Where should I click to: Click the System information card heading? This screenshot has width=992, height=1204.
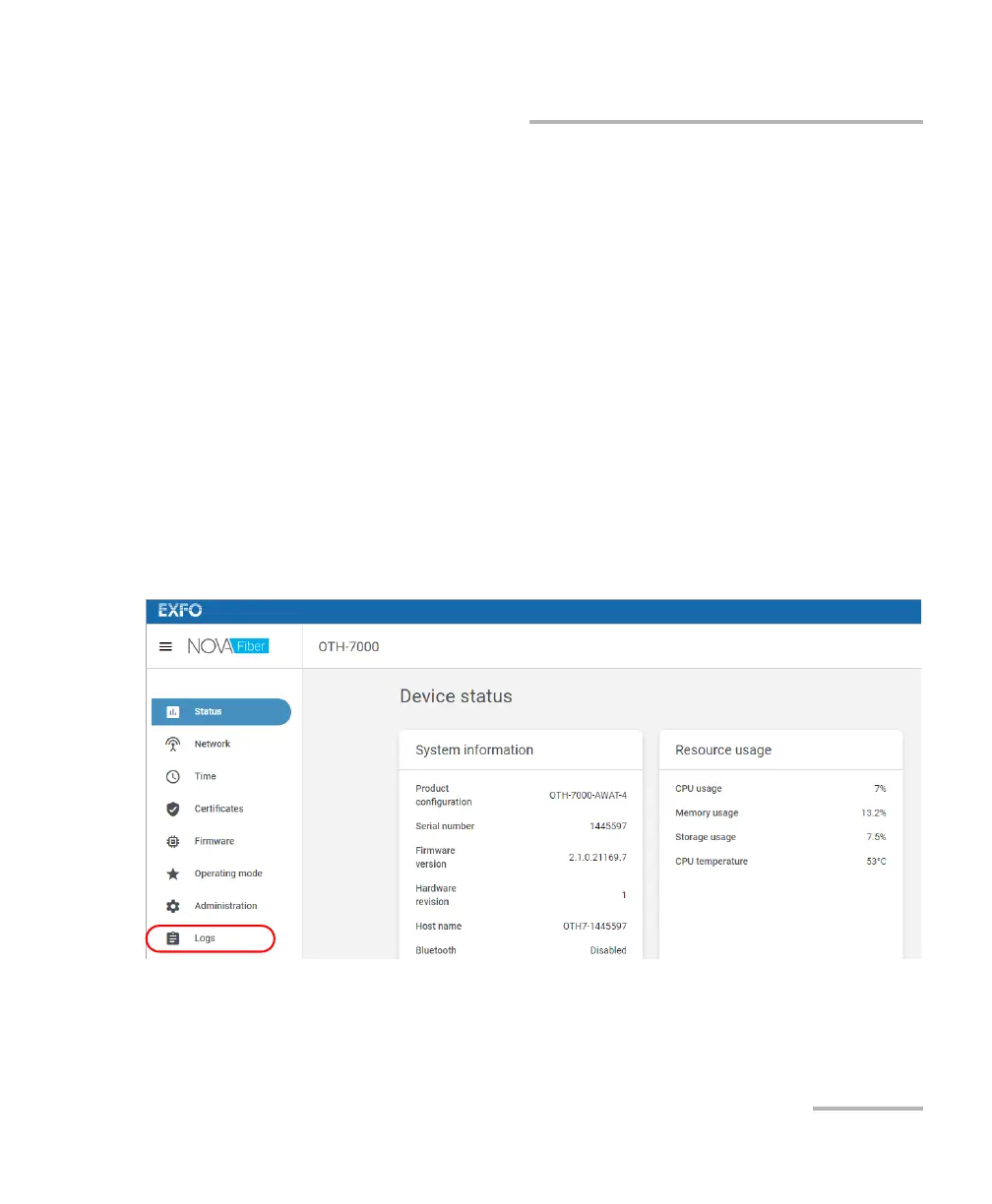474,750
